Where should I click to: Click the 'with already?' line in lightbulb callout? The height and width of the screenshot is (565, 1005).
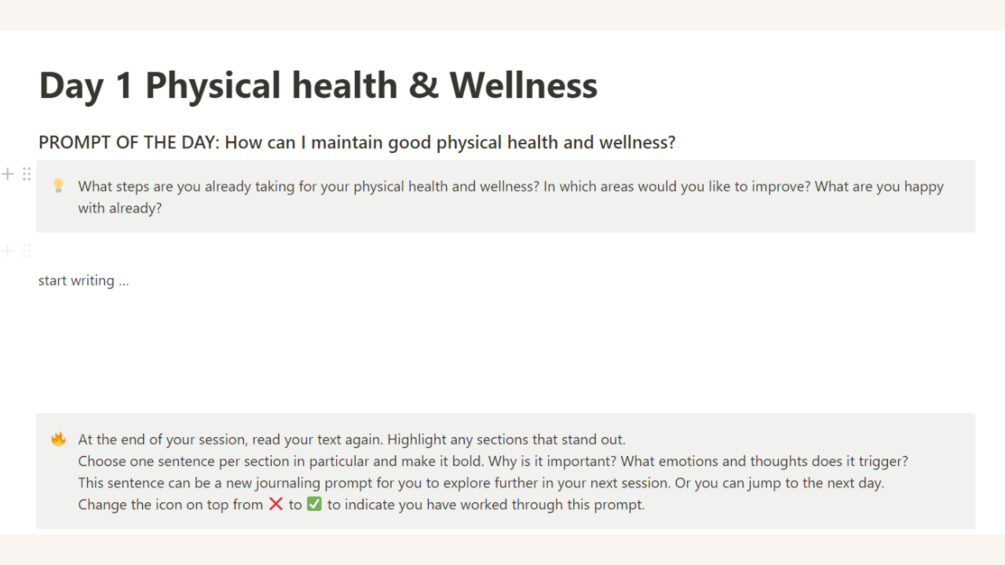click(x=119, y=209)
